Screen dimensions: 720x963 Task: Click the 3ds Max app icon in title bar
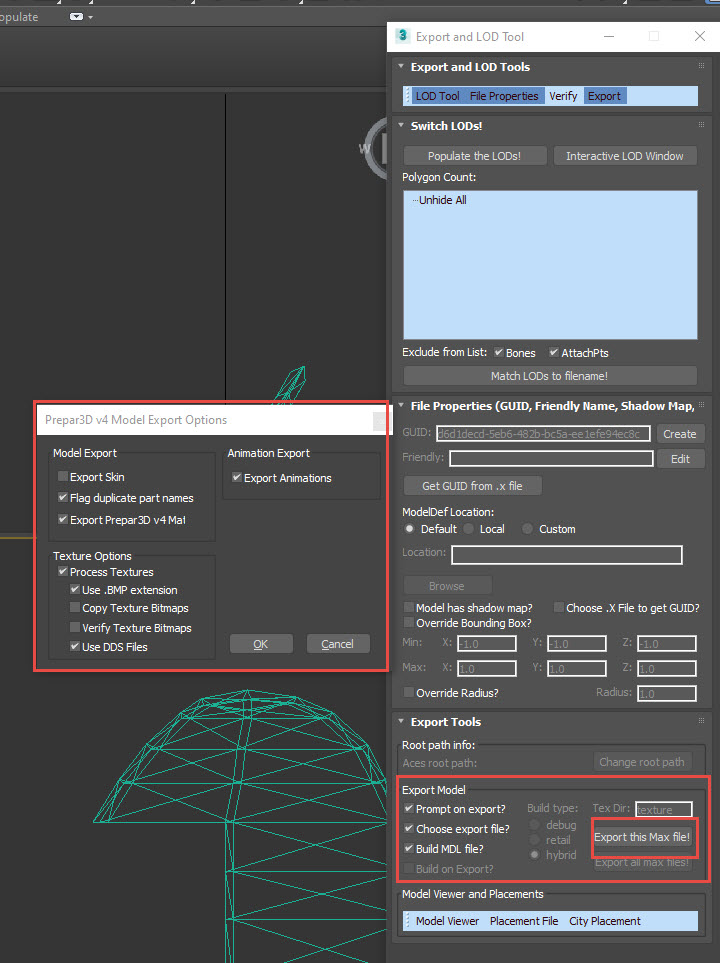click(402, 36)
